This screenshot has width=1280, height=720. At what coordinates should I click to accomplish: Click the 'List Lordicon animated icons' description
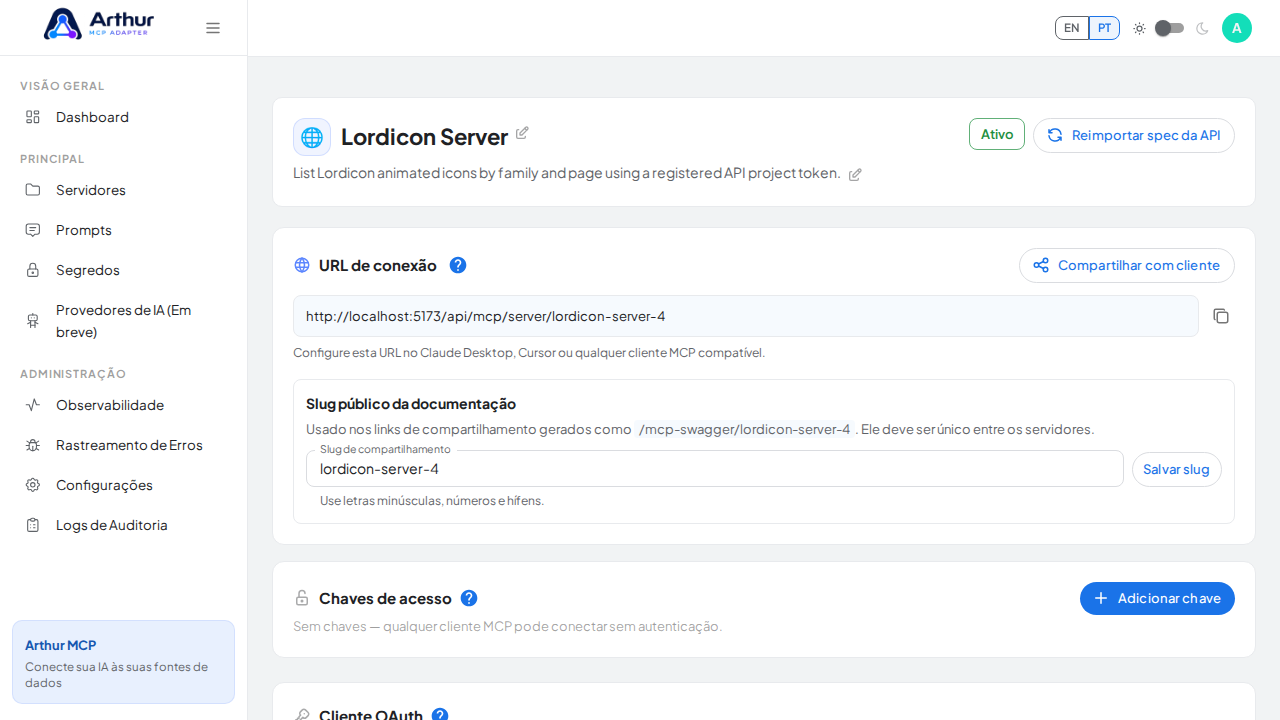pos(567,173)
